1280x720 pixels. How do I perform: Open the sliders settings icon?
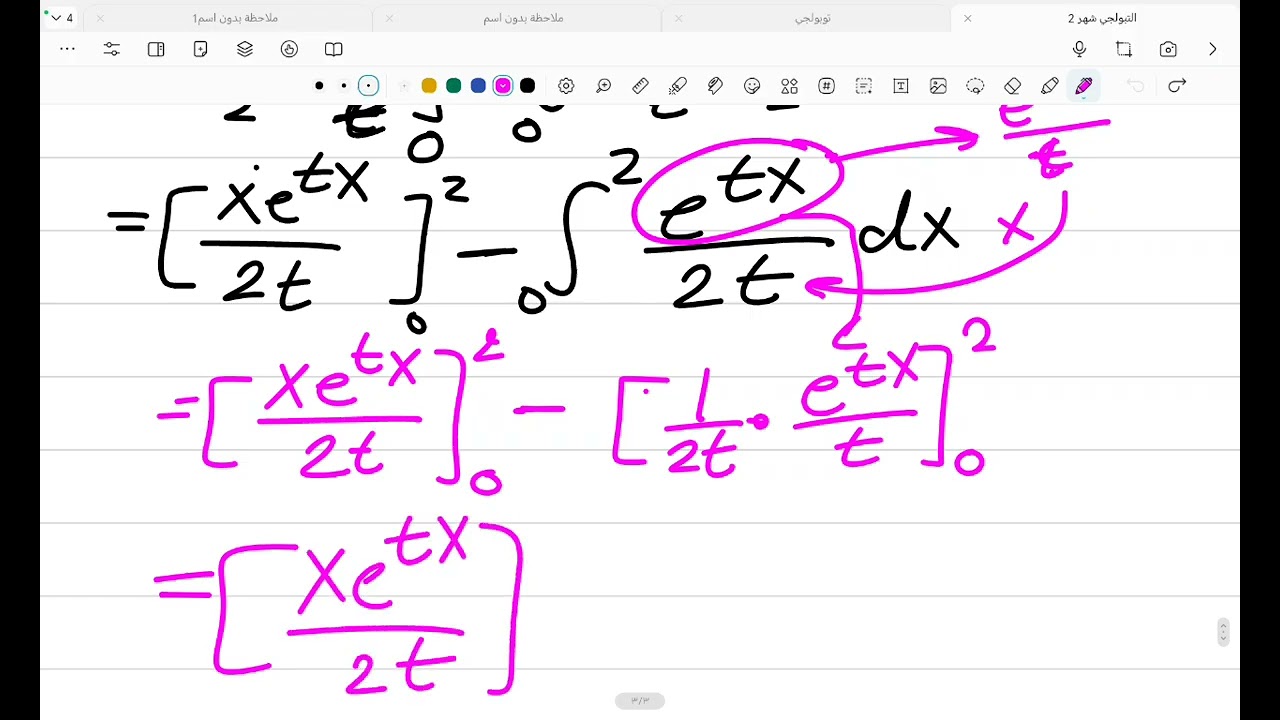[111, 49]
